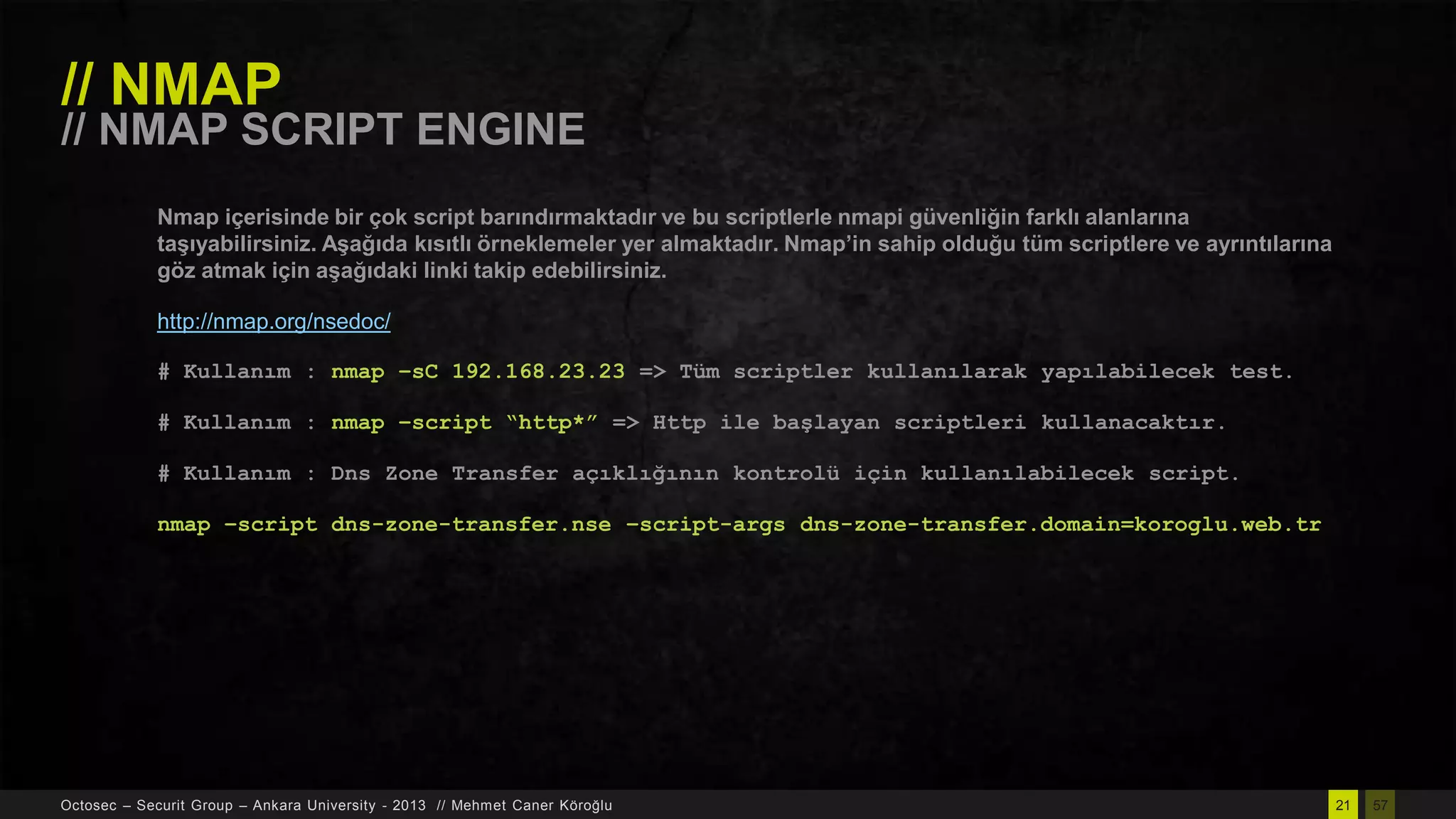Click the '// NMAP' yellow title
The image size is (1456, 819).
click(171, 84)
